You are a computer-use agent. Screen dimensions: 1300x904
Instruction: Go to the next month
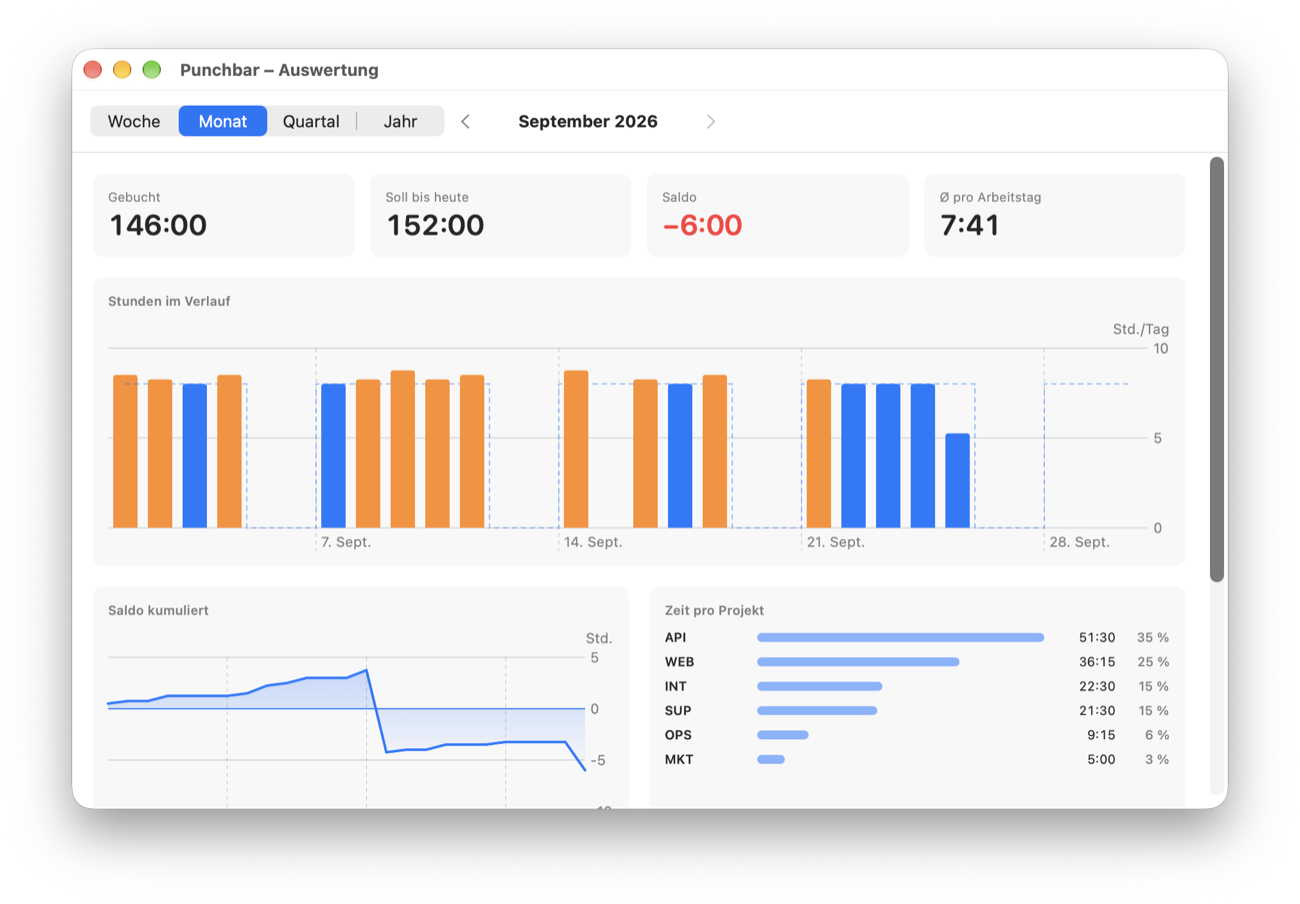(711, 122)
